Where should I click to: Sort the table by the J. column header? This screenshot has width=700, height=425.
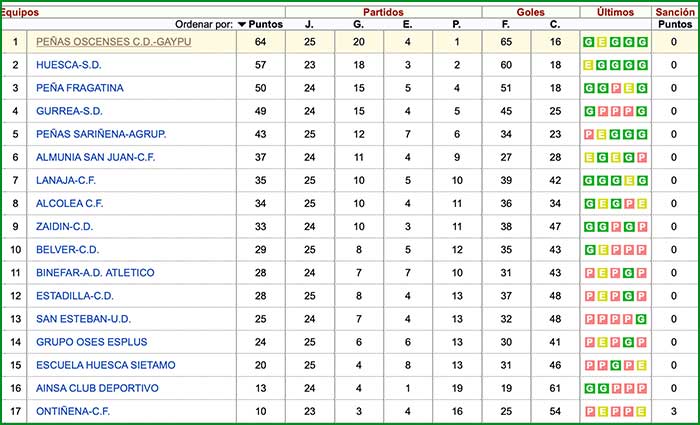[x=309, y=24]
